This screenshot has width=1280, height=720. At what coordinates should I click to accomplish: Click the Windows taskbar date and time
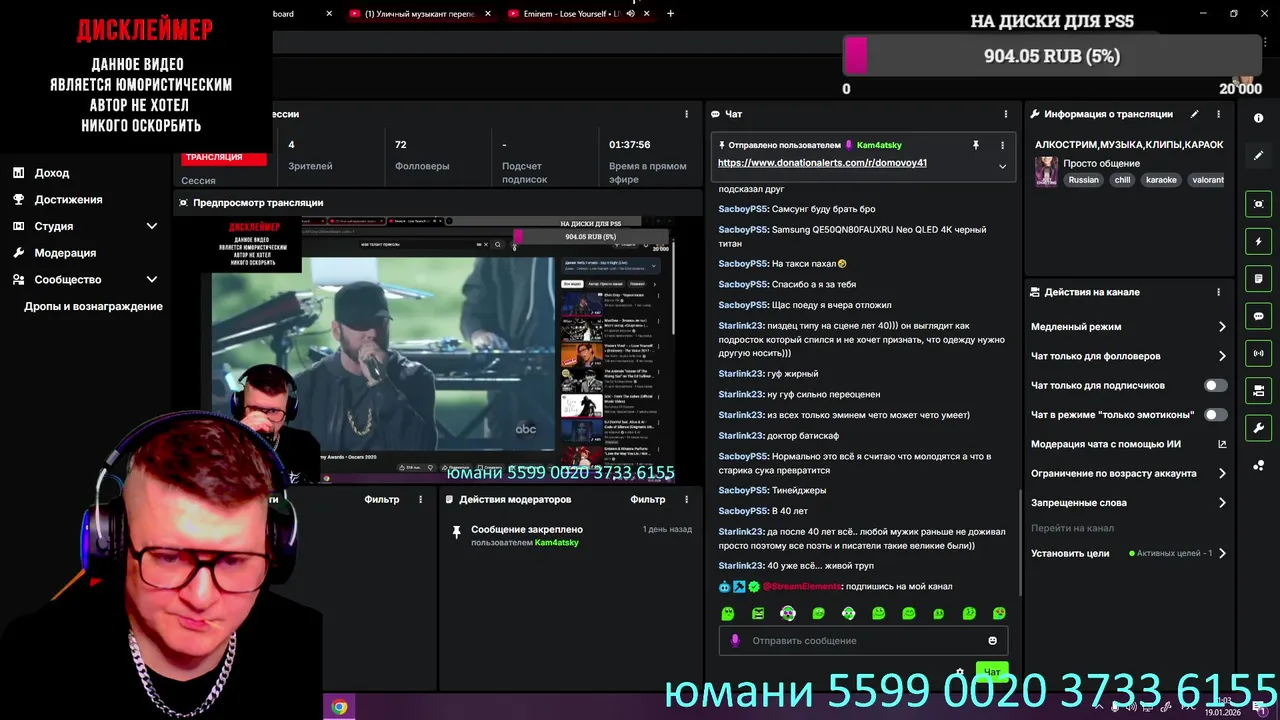pos(1222,707)
